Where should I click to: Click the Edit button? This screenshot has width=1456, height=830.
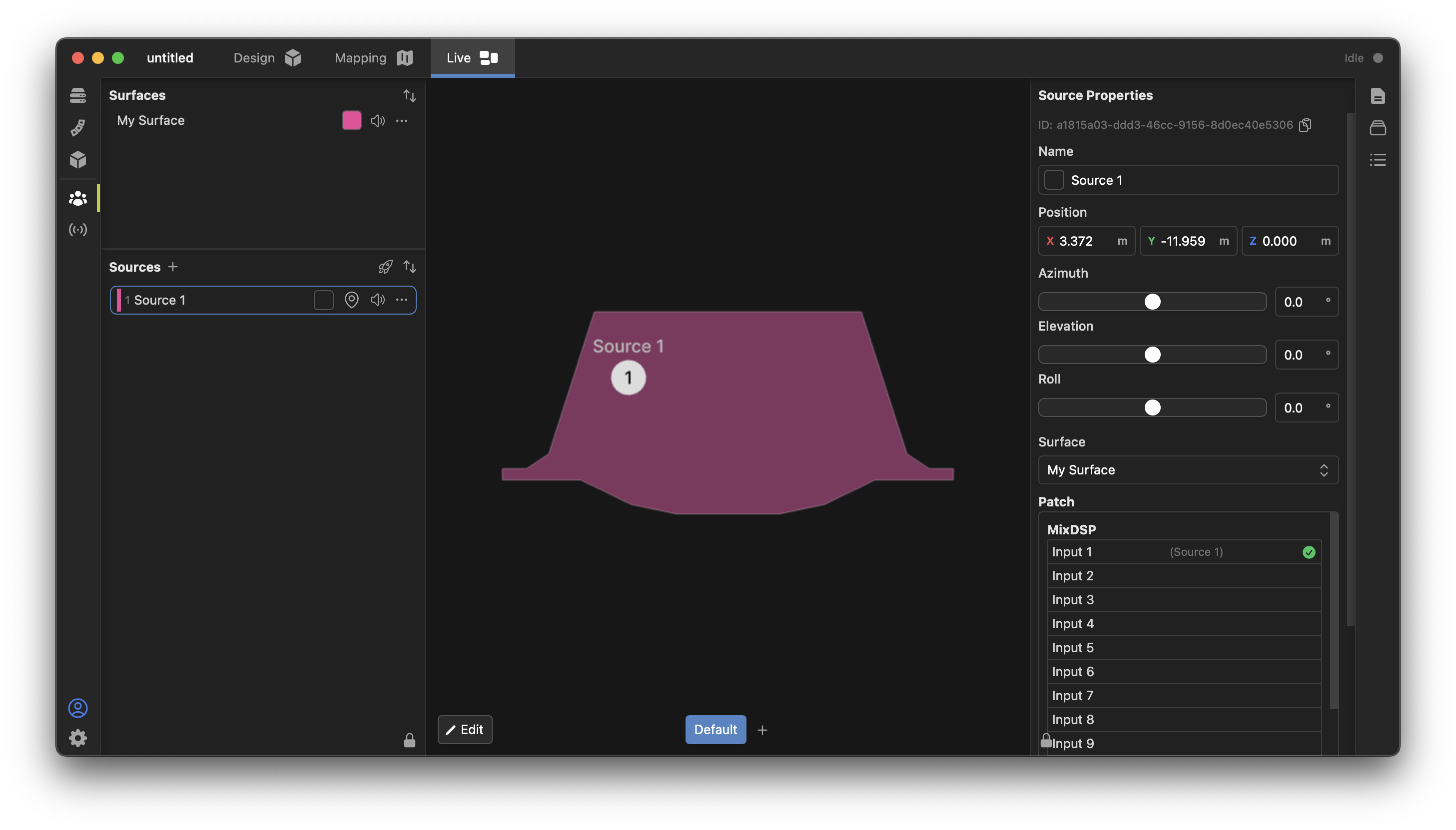click(x=465, y=730)
